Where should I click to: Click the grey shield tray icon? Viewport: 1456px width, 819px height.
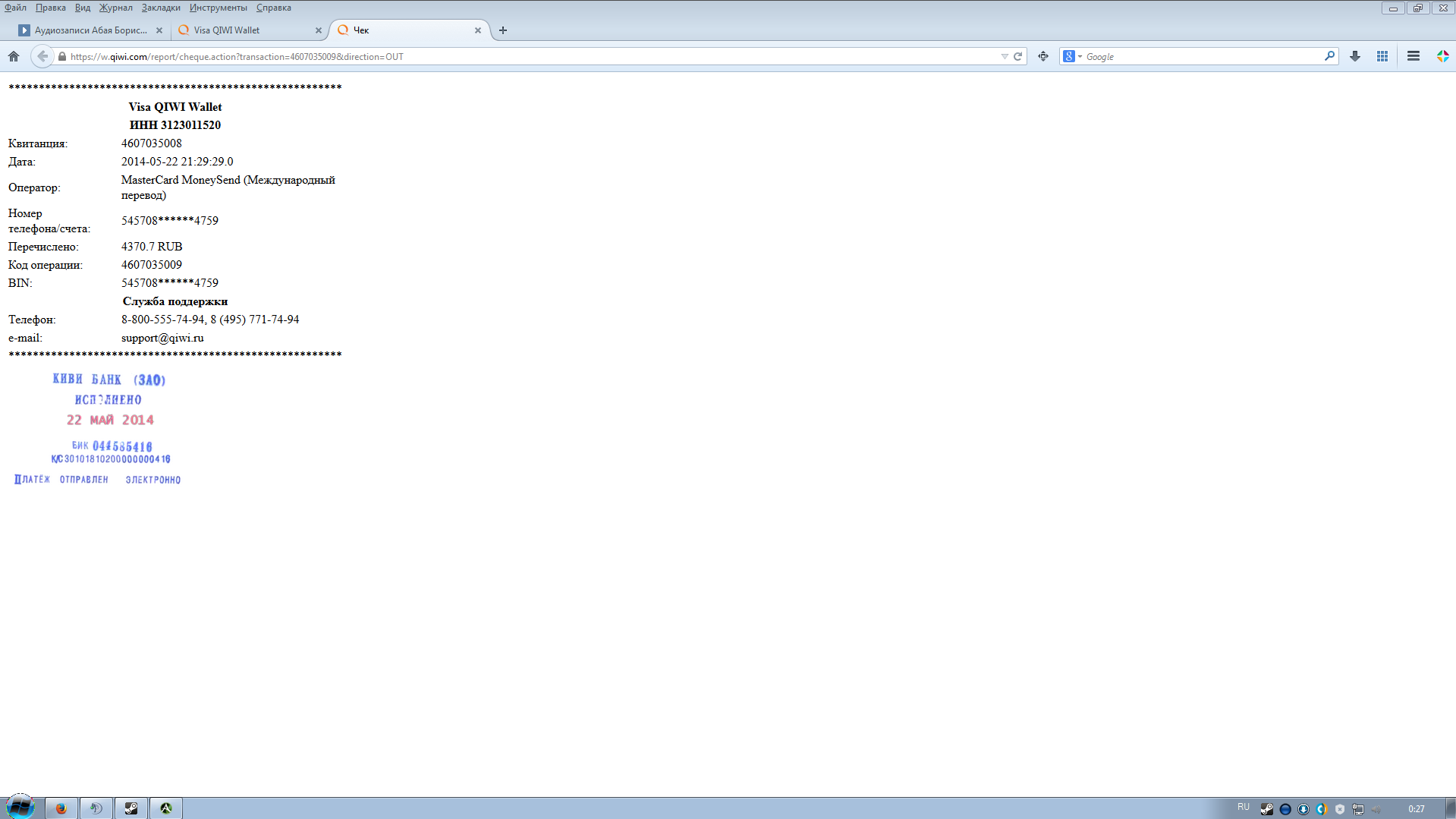1340,809
